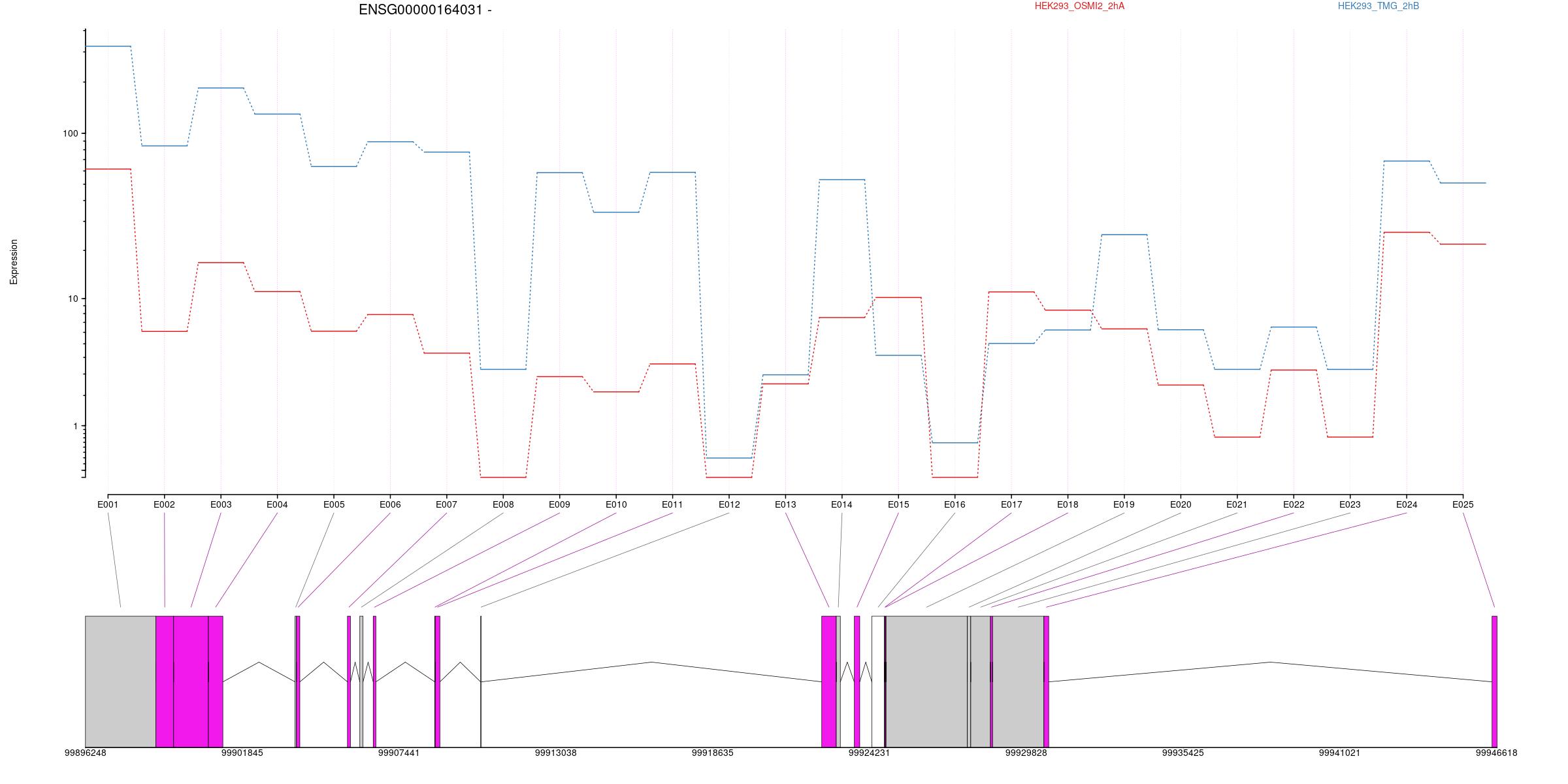Click genomic coordinate 99924231
1568x784 pixels.
coord(869,753)
